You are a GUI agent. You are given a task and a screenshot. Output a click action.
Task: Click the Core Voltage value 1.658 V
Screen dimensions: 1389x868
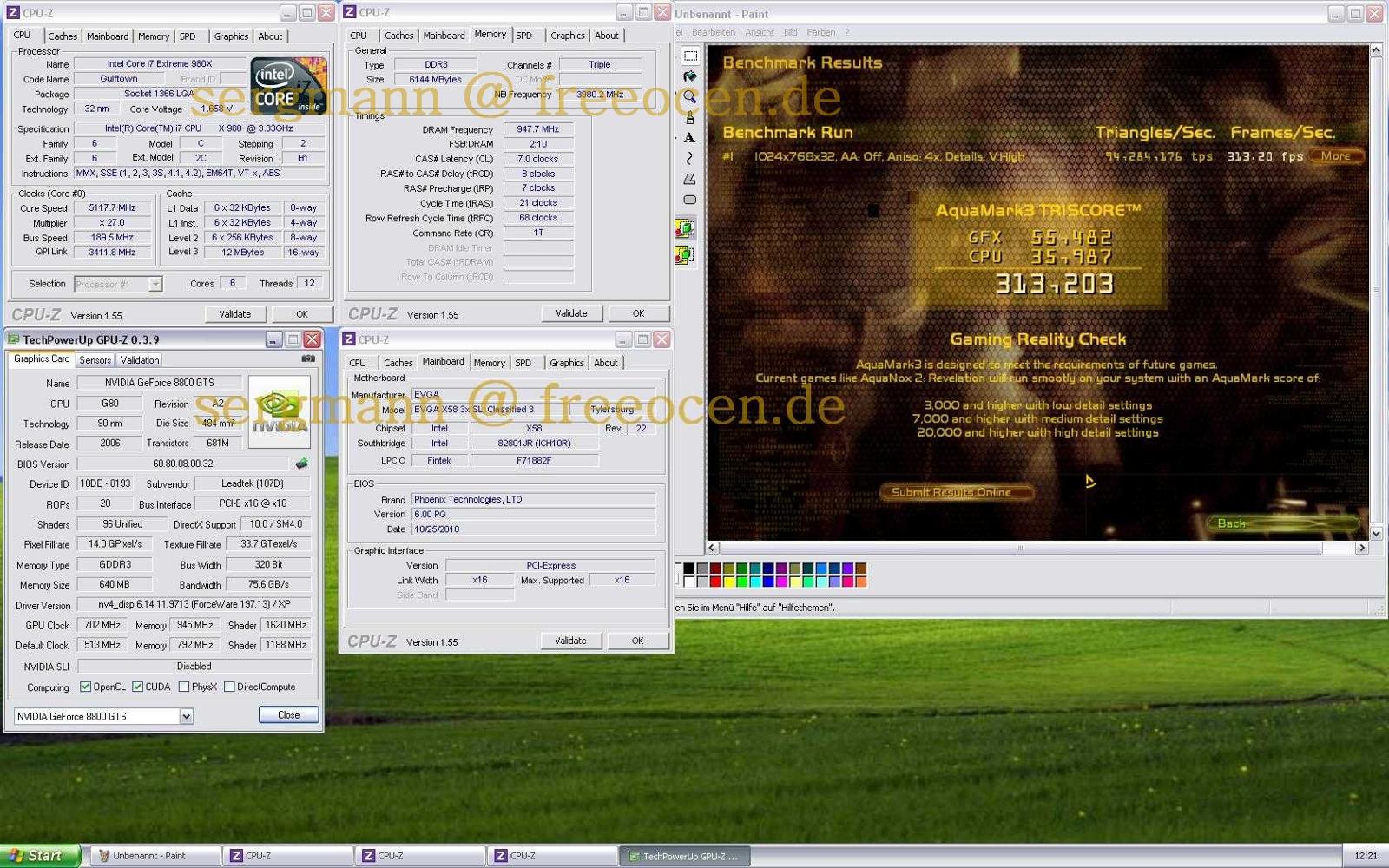[x=217, y=109]
